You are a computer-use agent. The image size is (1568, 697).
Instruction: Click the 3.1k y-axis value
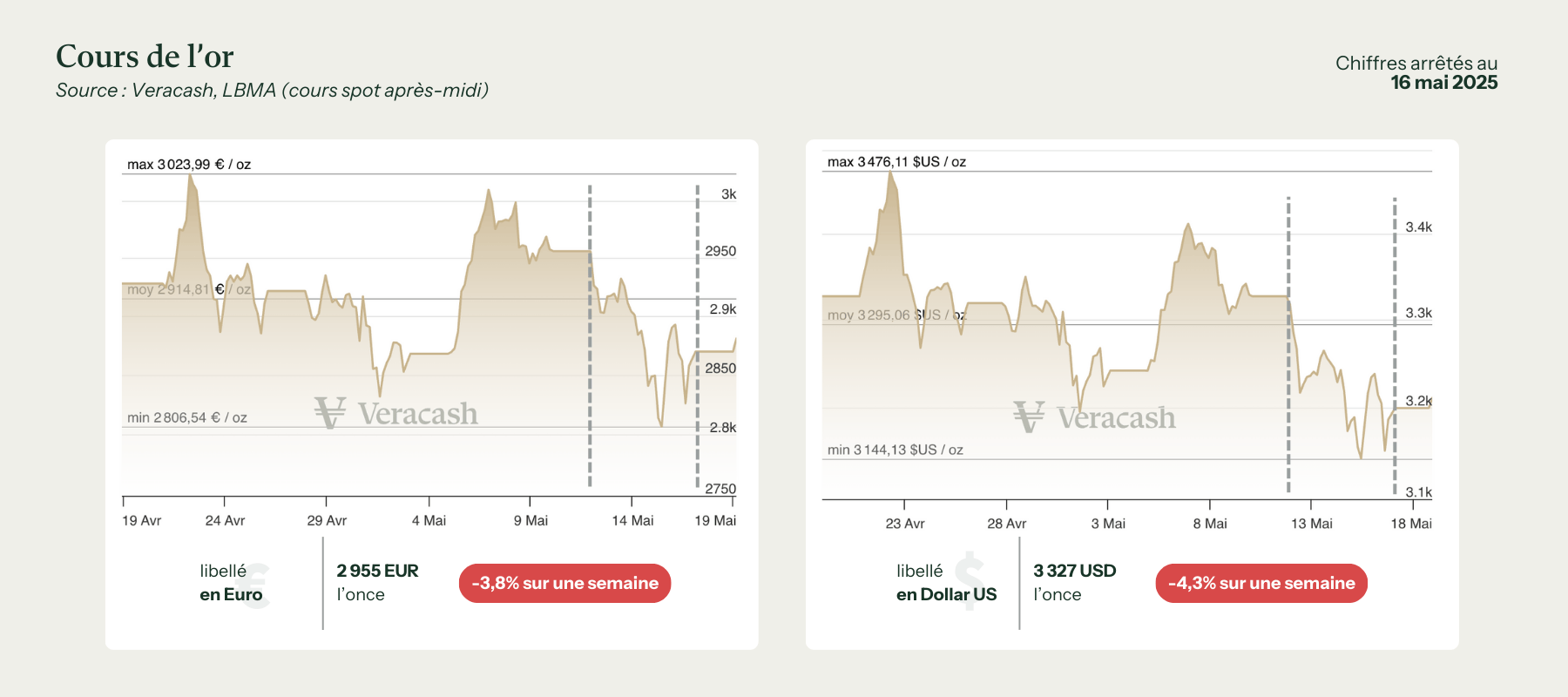coord(1419,492)
